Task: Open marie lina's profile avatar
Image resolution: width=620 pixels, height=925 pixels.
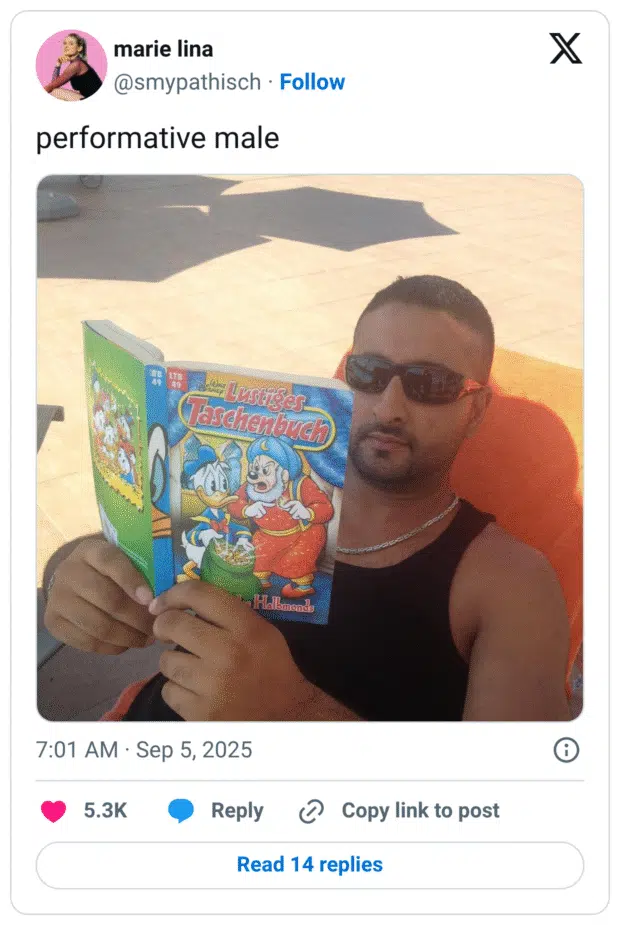Action: click(71, 65)
